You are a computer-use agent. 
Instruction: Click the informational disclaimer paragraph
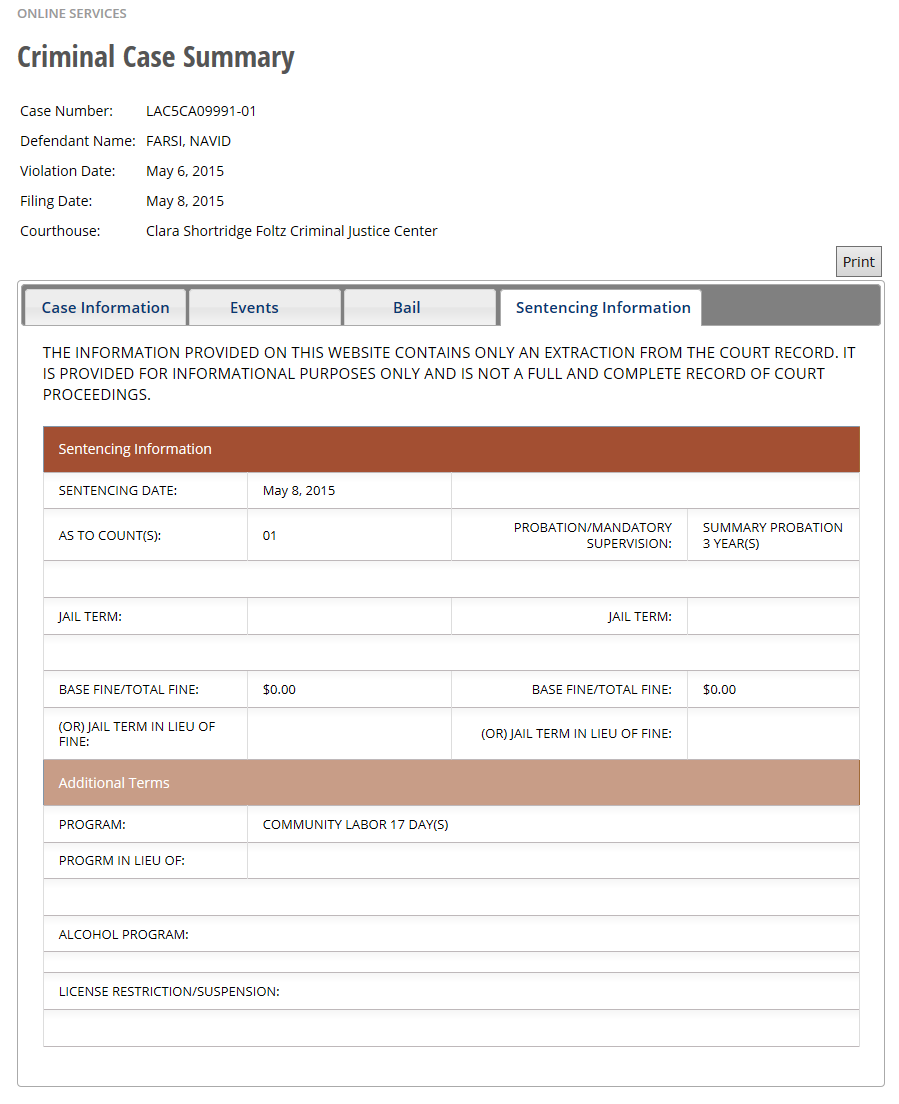point(449,374)
